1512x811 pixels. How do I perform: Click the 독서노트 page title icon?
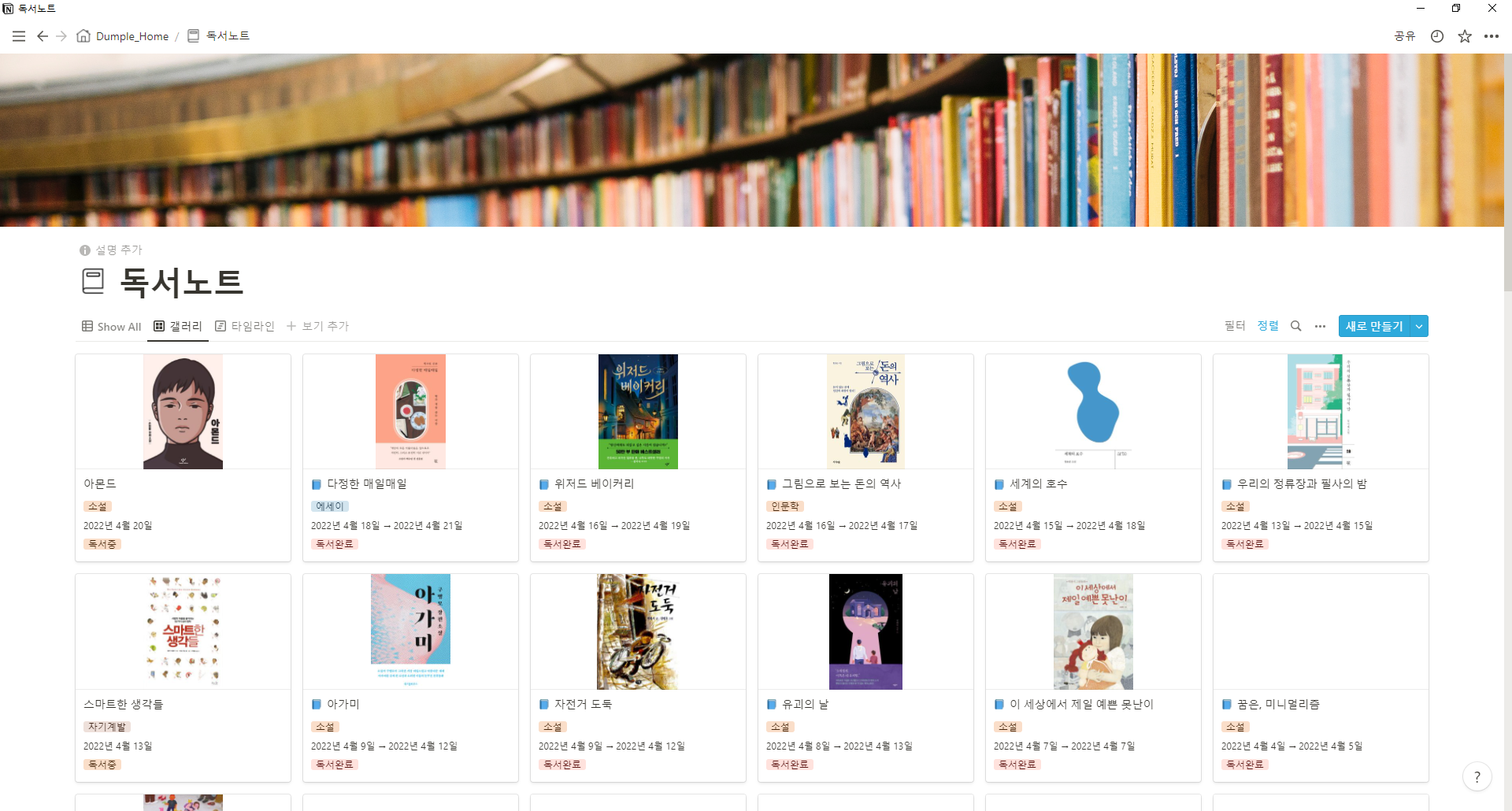tap(93, 281)
